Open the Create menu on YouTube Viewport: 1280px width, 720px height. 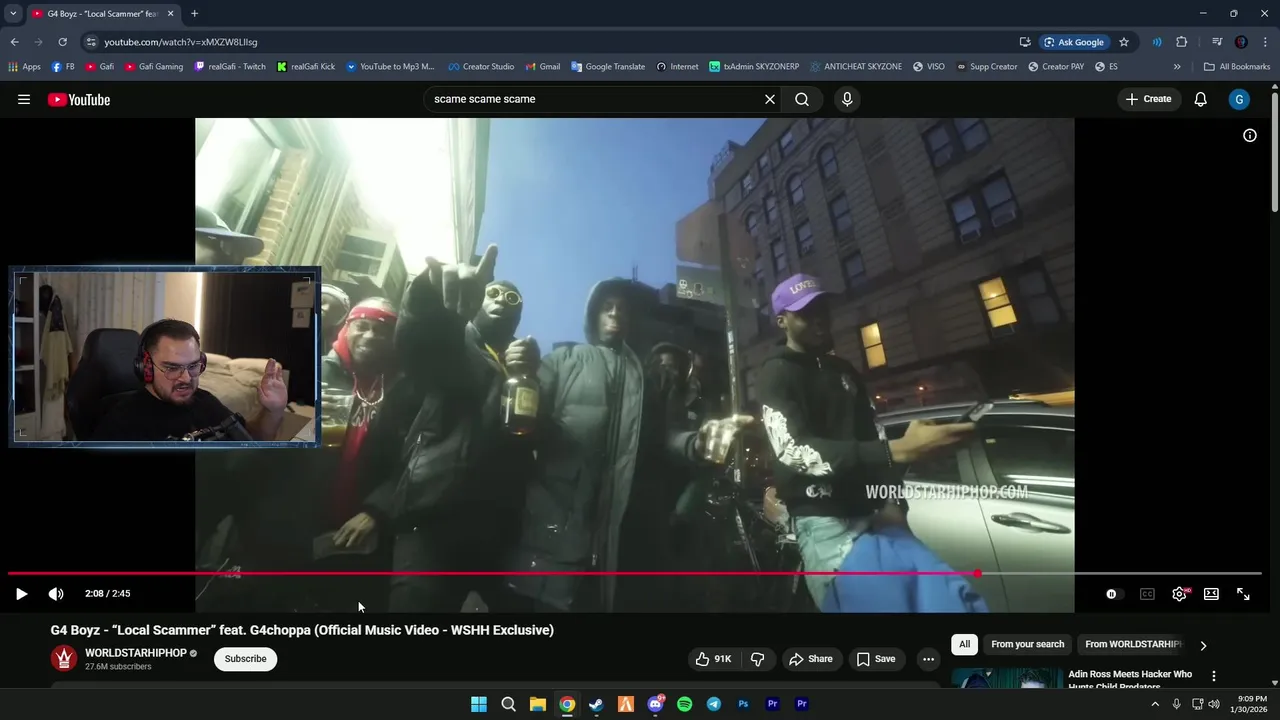tap(1148, 99)
